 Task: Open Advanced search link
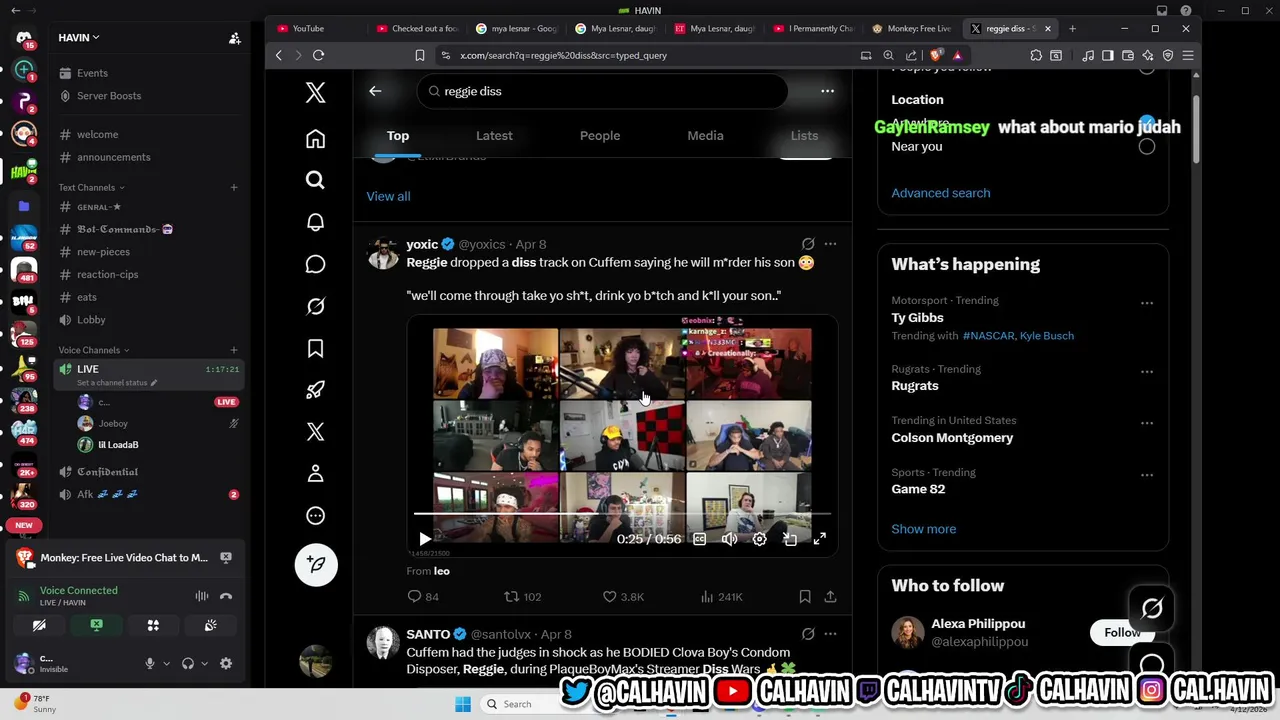(x=940, y=193)
